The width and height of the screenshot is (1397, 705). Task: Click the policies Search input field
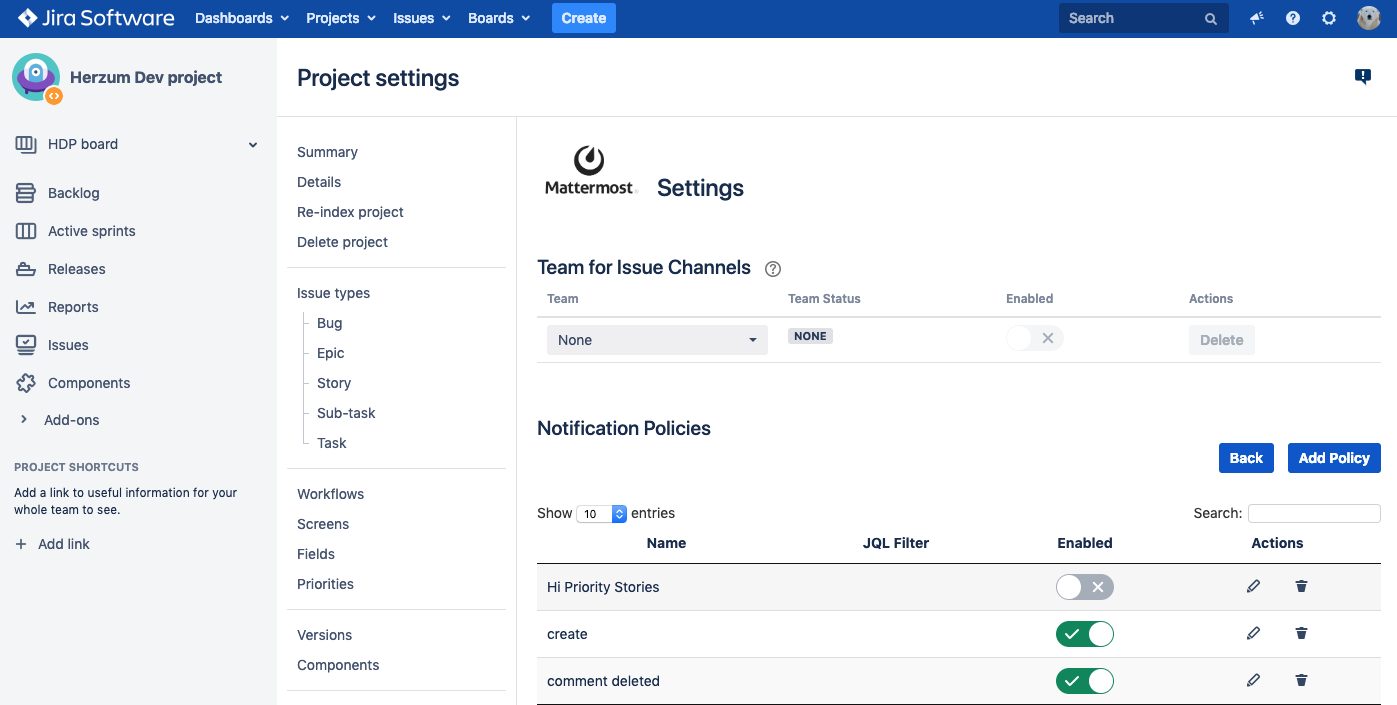tap(1313, 513)
